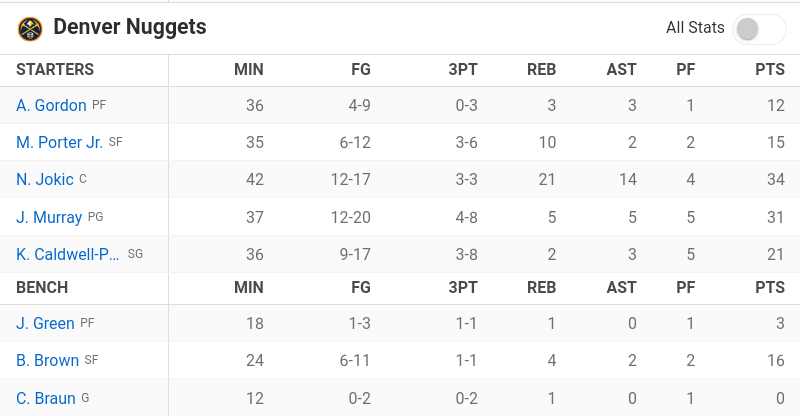The image size is (800, 416).
Task: Click the starters MIN column header
Action: (249, 69)
